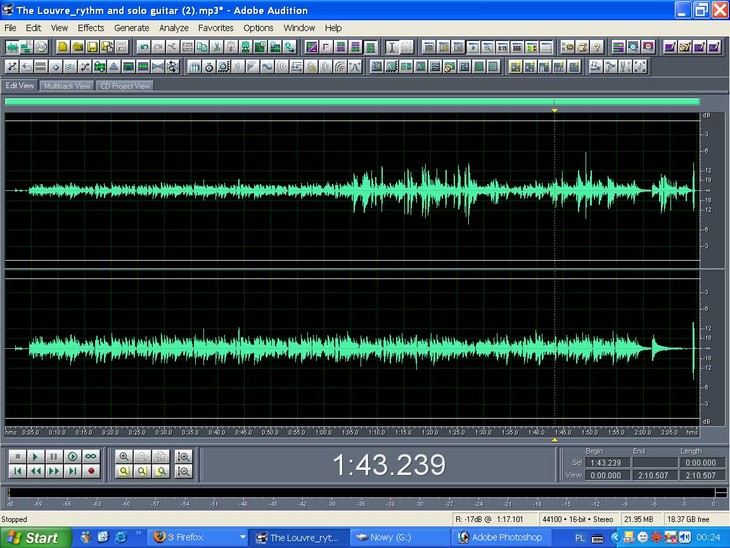Click the CD project view disc icon
This screenshot has width=730, height=548.
click(41, 47)
